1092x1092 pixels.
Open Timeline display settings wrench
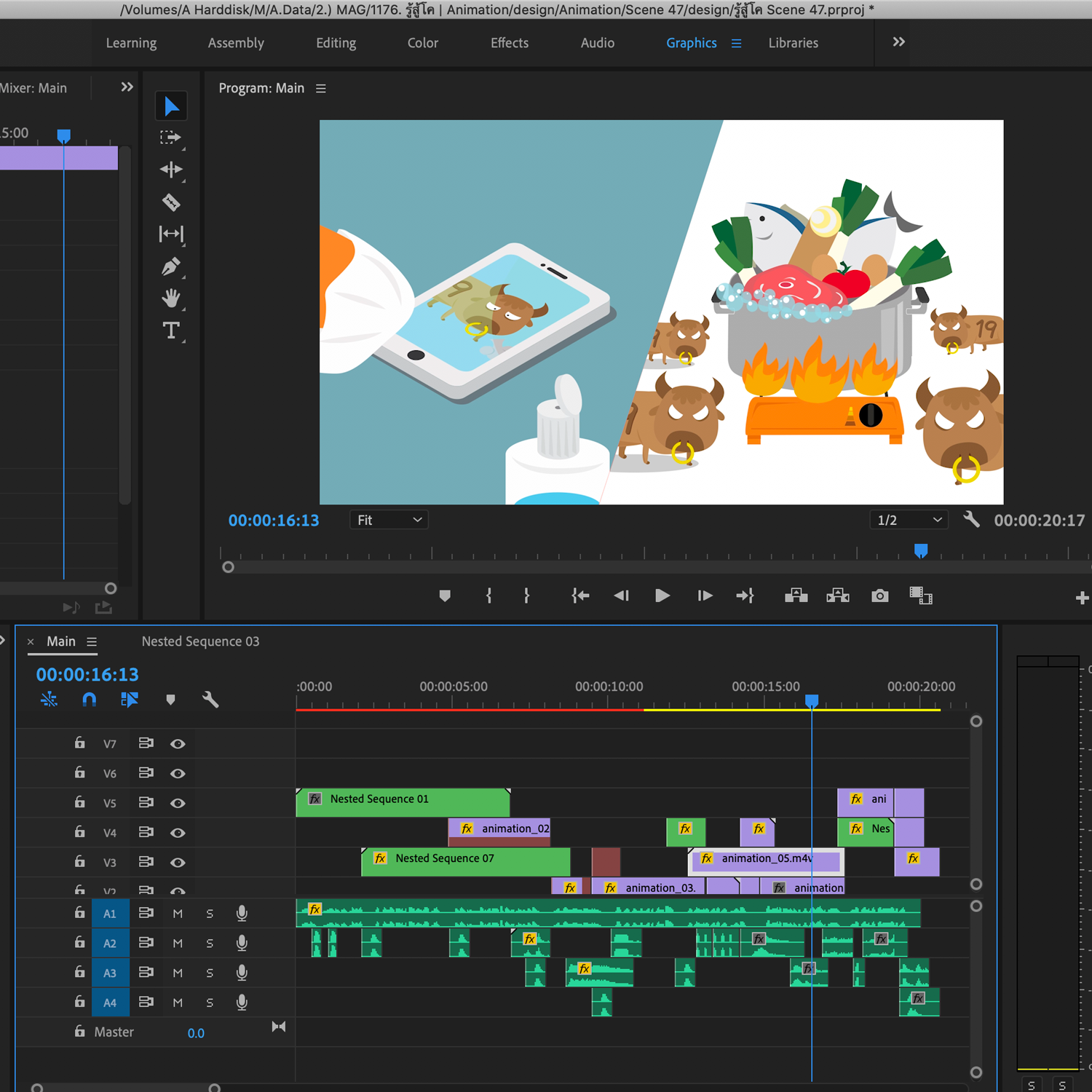point(210,700)
